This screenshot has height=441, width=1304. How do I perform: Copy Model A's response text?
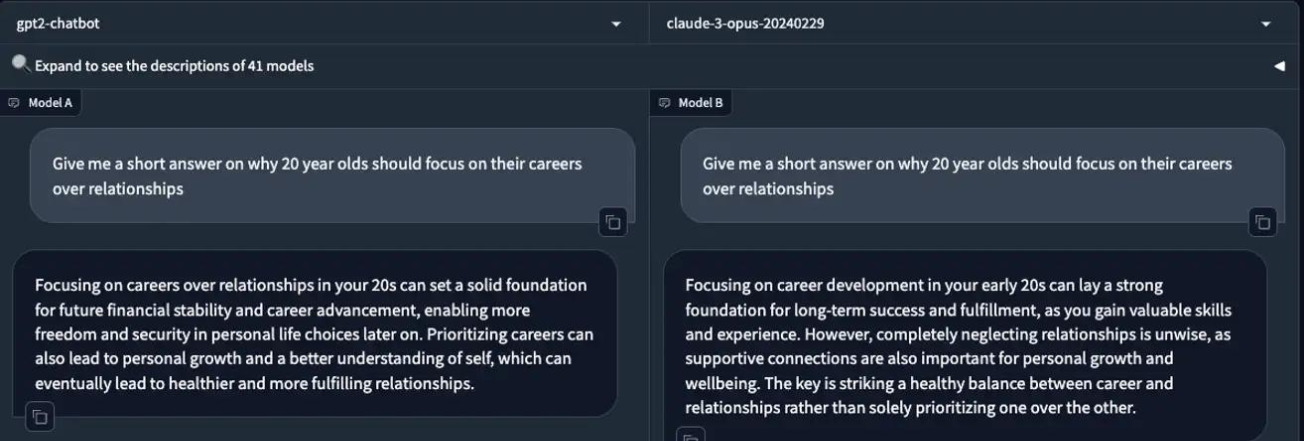(x=40, y=416)
